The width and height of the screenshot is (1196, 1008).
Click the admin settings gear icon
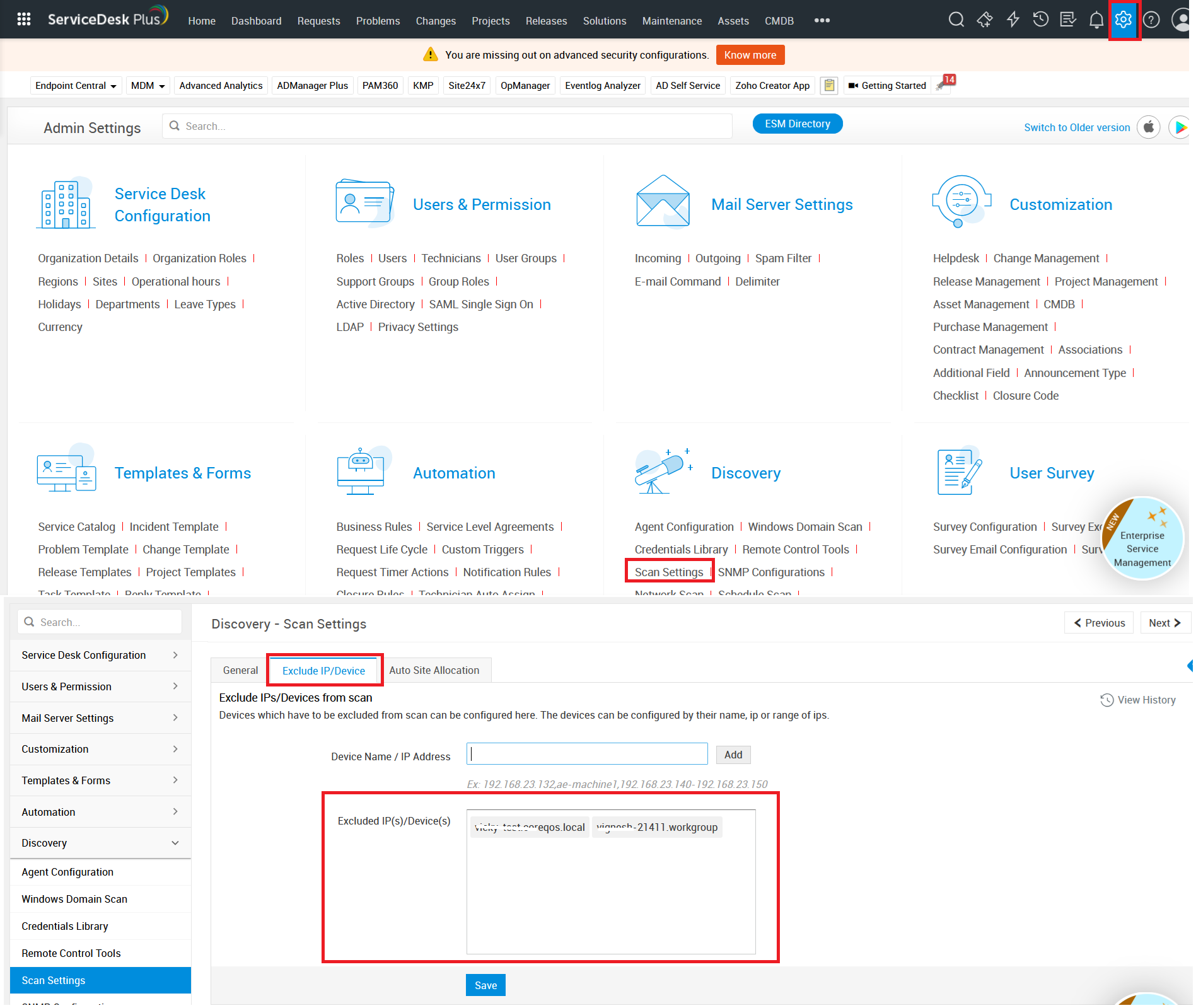(x=1123, y=20)
